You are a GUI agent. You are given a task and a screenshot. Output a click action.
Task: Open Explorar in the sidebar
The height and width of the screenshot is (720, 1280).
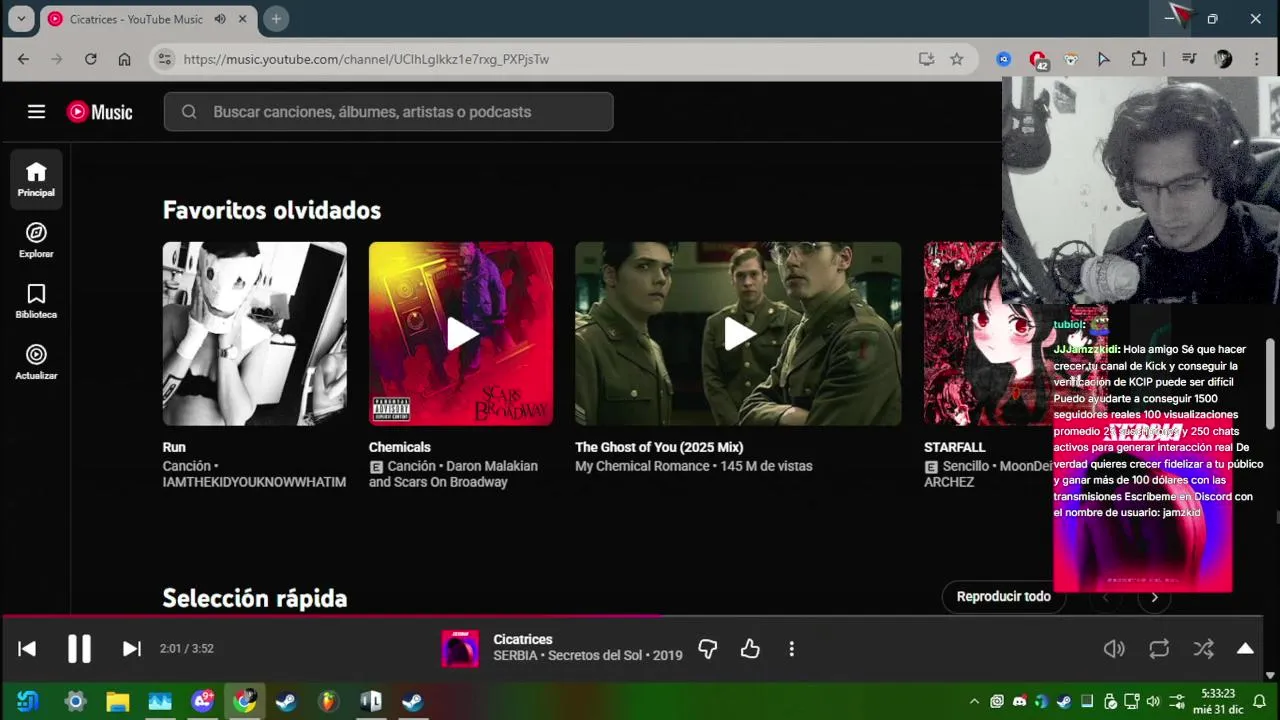(36, 240)
